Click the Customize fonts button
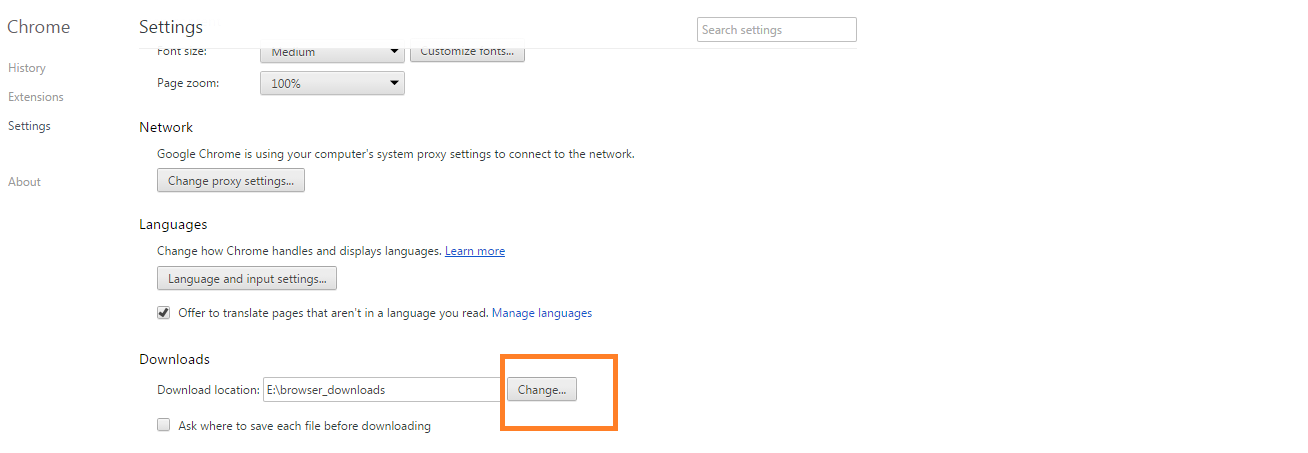This screenshot has width=1308, height=453. (x=467, y=52)
